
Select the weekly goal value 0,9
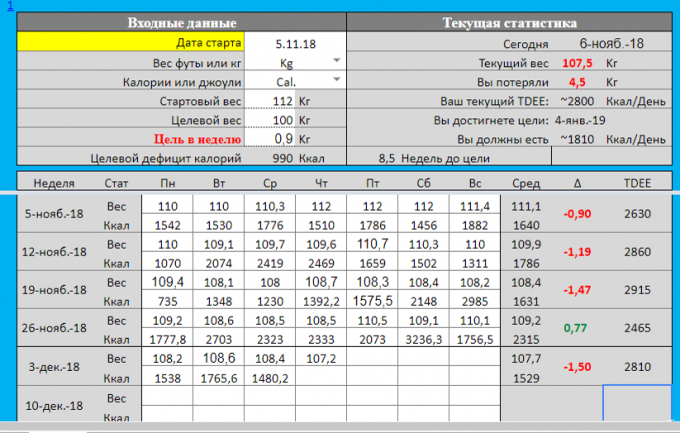283,138
